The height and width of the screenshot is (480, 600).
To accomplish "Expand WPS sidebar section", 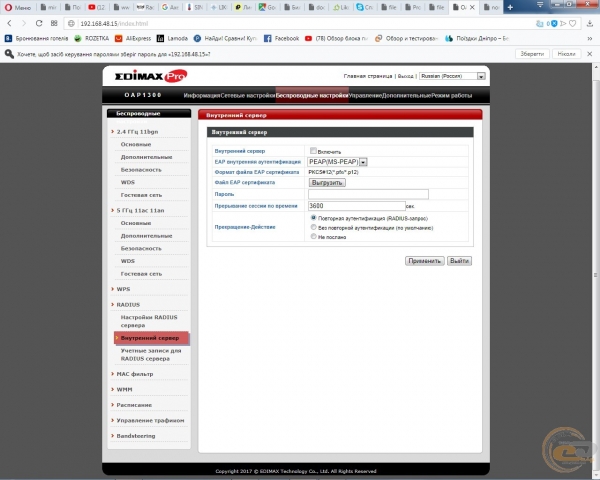I will click(123, 289).
